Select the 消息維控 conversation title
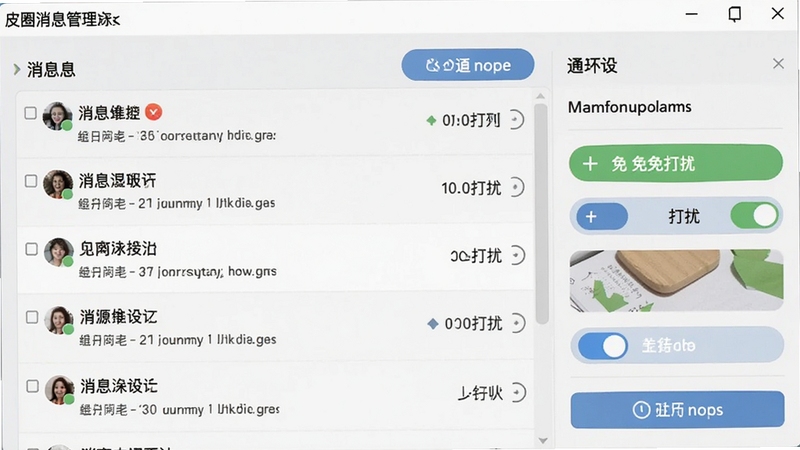The image size is (800, 450). [109, 113]
